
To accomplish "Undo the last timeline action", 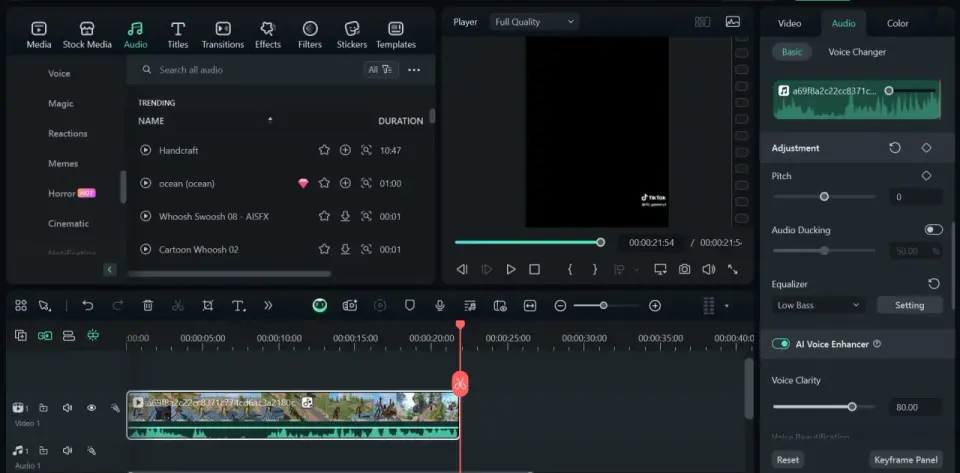I will click(x=88, y=305).
